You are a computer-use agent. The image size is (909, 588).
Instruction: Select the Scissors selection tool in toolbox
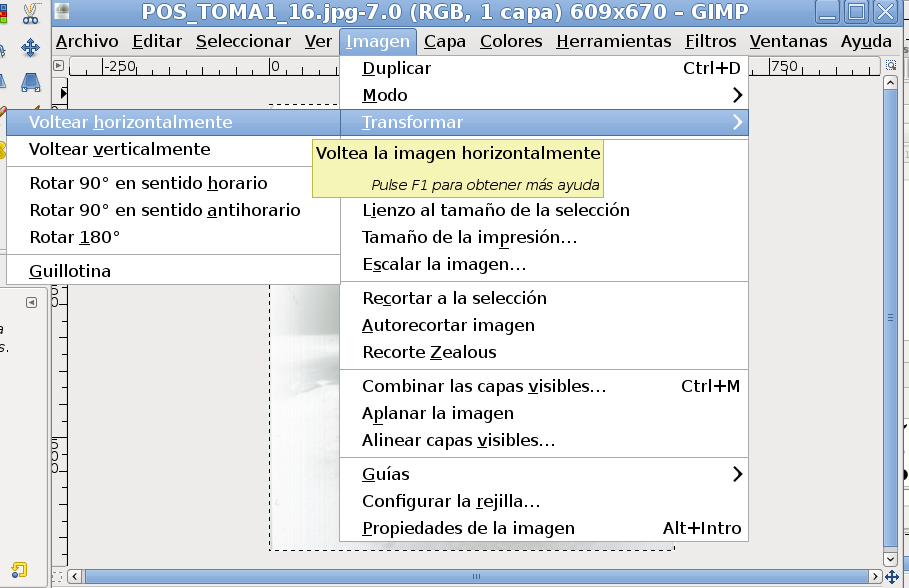tap(31, 13)
